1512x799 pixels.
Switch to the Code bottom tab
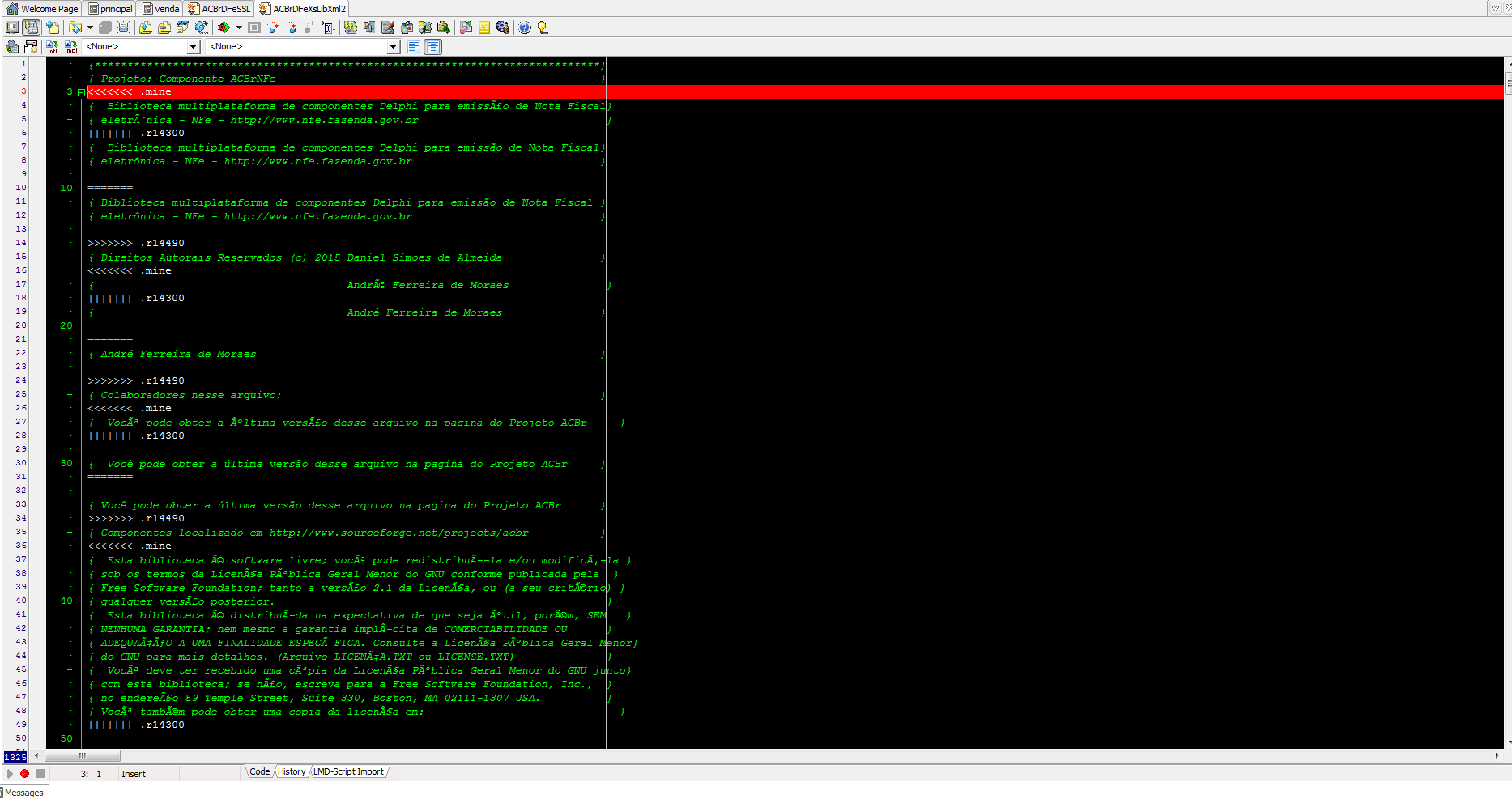point(259,772)
